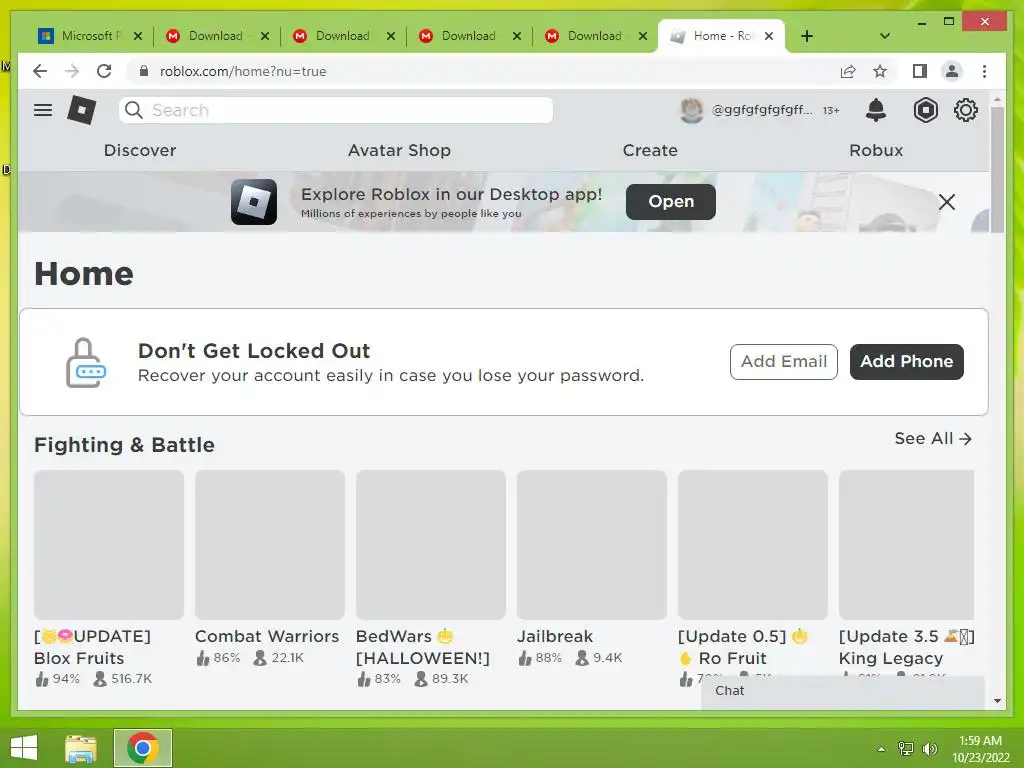Viewport: 1024px width, 768px height.
Task: Open Chrome profile avatar menu
Action: [952, 71]
